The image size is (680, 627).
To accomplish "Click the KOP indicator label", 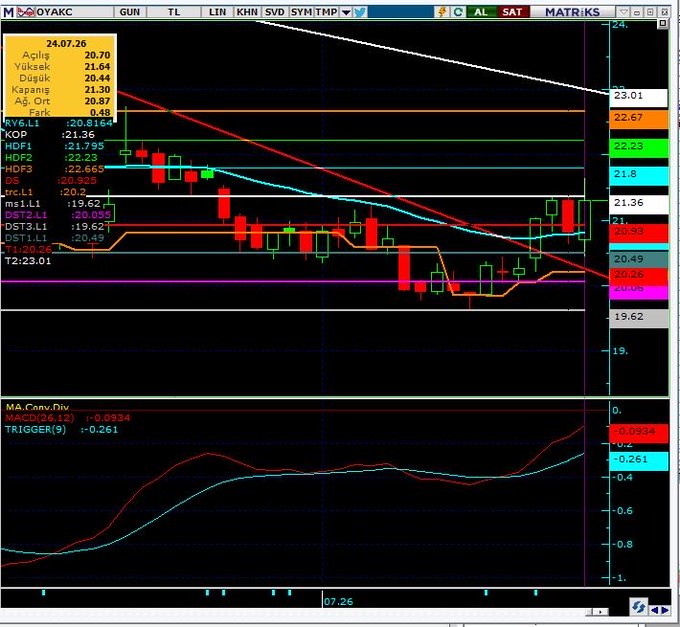I will click(16, 134).
